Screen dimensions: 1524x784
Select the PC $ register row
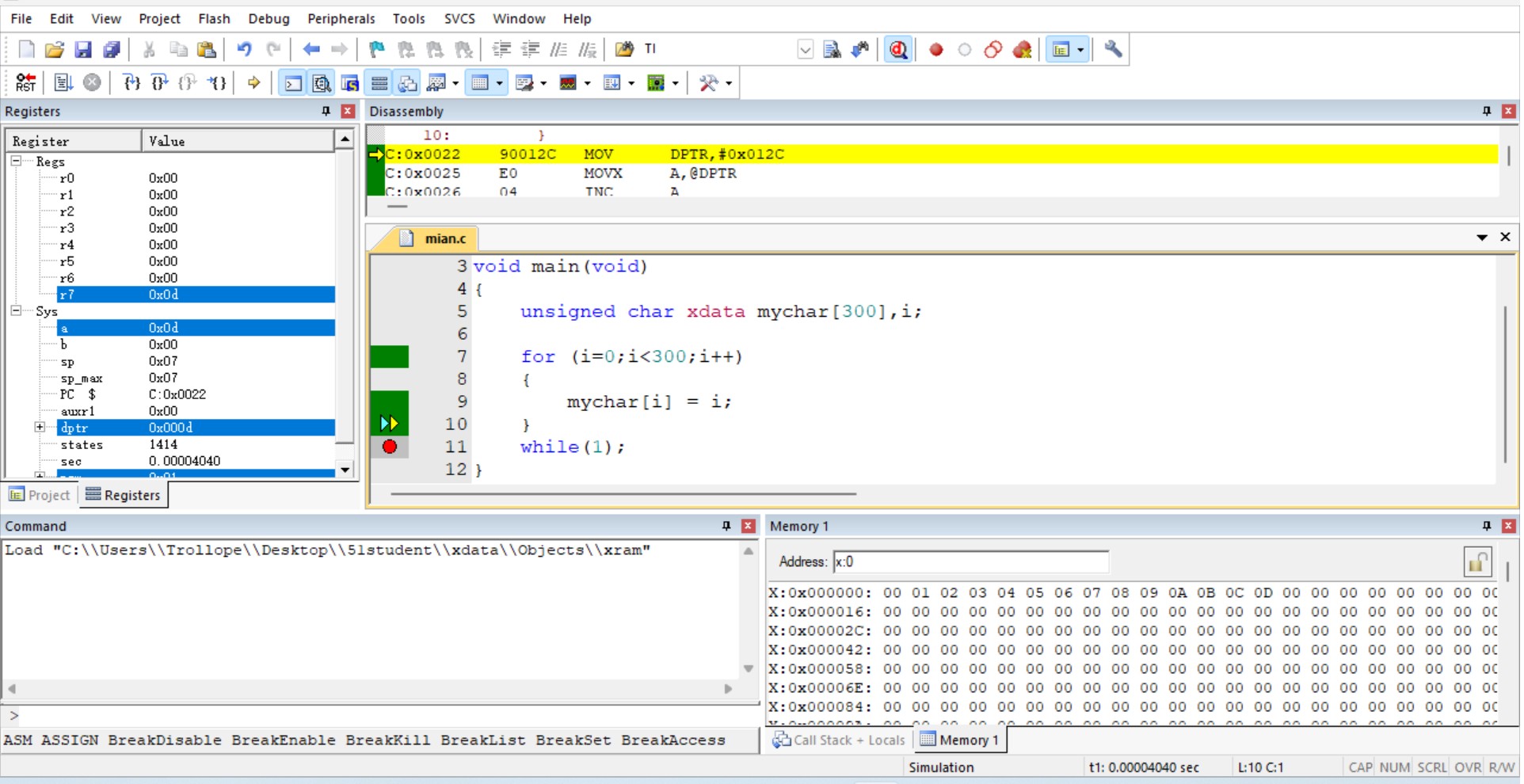[196, 394]
